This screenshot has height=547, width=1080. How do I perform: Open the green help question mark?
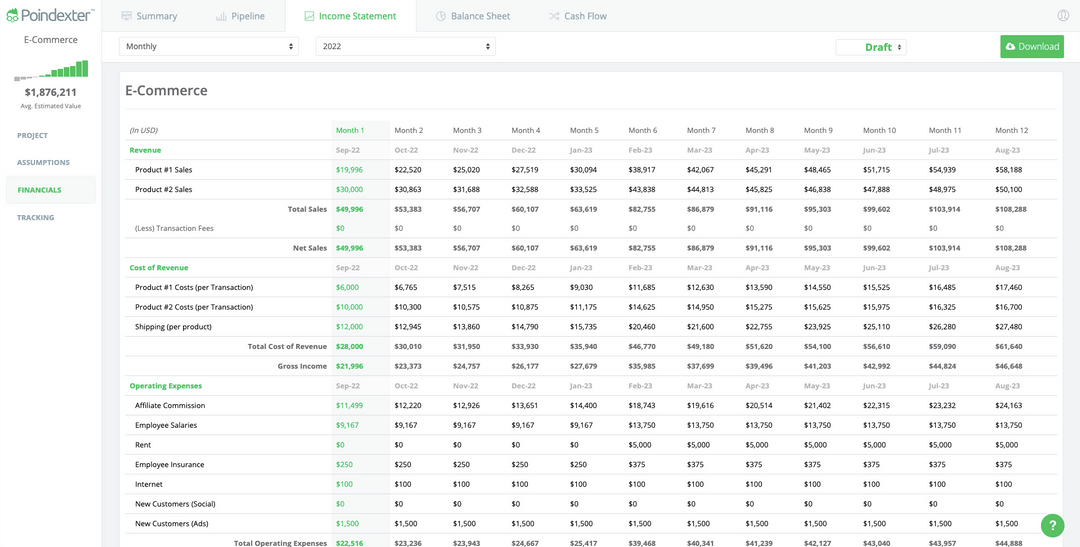click(1052, 525)
